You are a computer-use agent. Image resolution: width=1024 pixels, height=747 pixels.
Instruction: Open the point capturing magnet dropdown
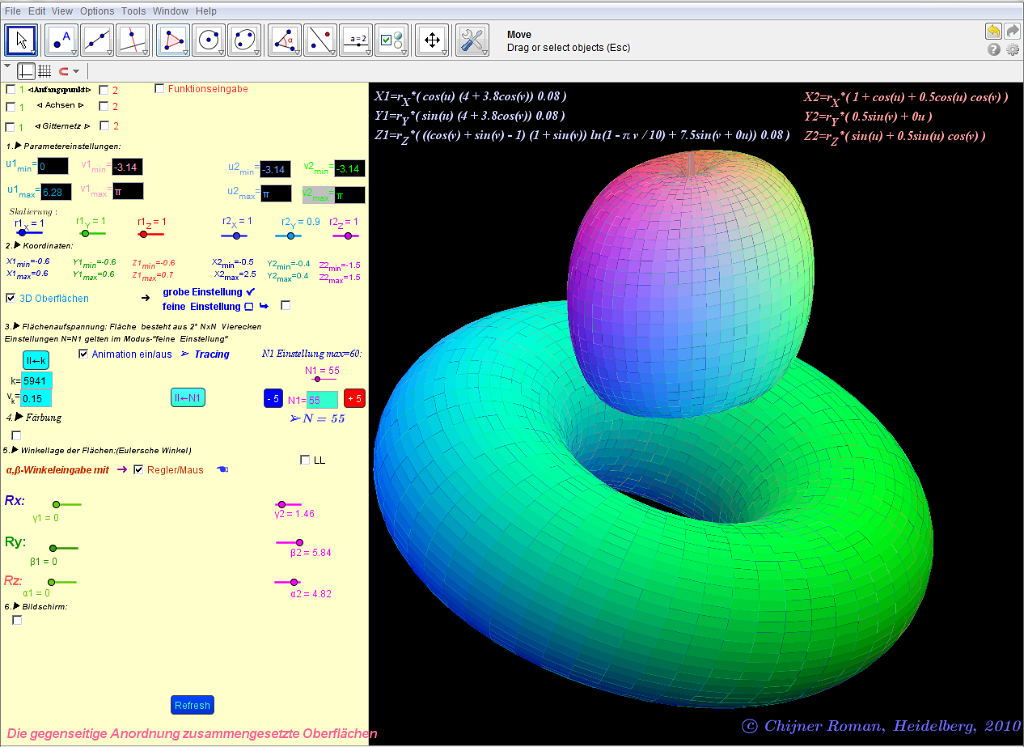75,71
